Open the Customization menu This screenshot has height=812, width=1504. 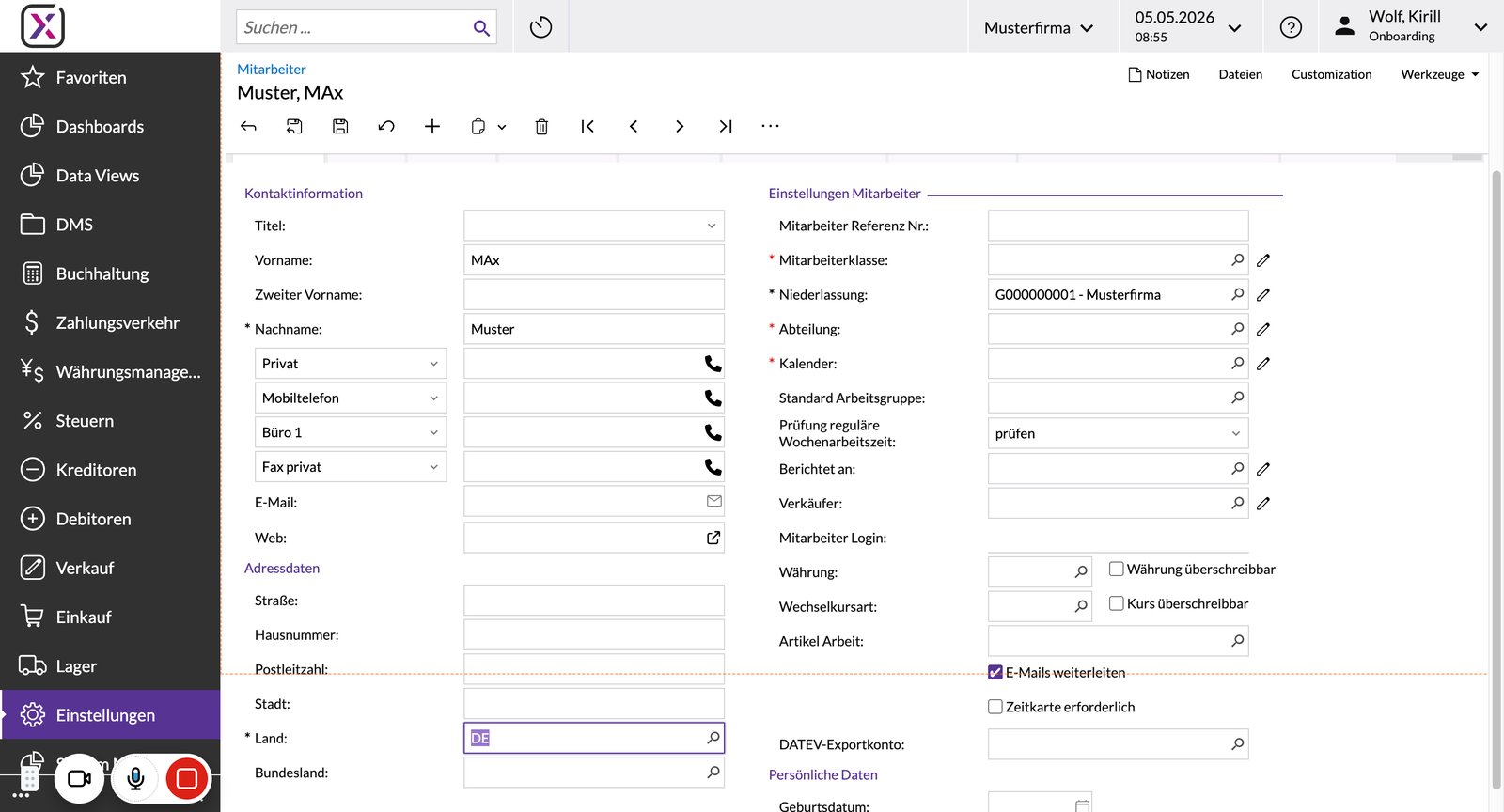1331,74
